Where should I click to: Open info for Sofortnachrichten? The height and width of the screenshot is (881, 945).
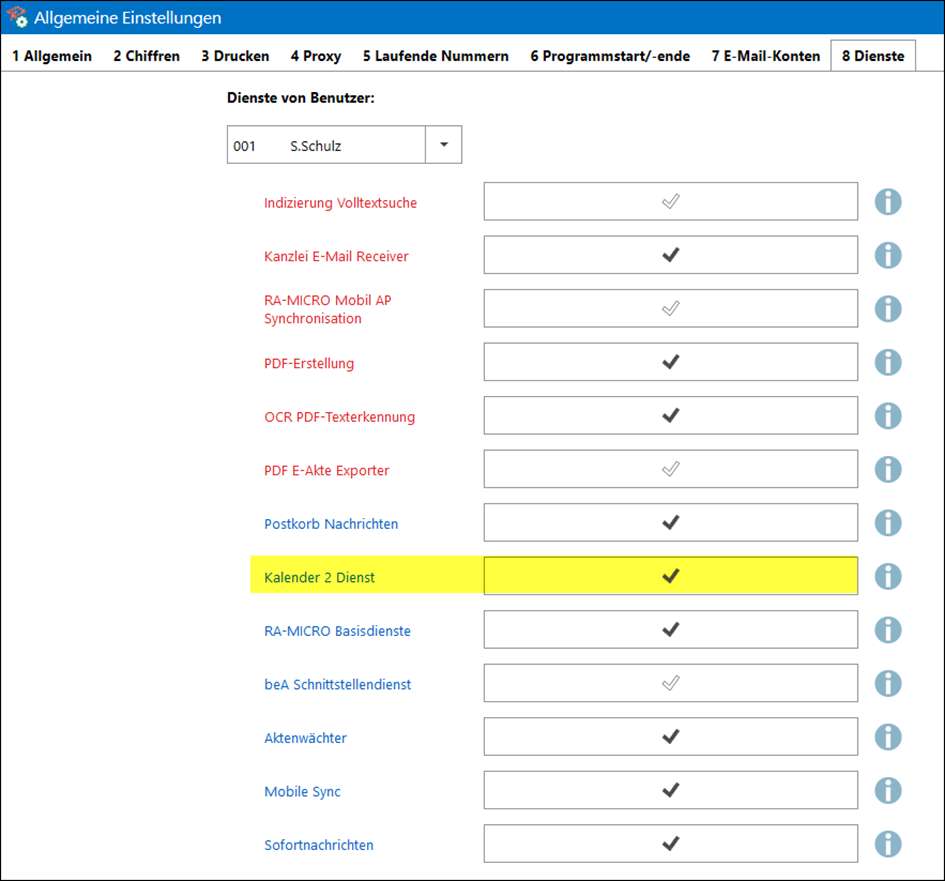(x=888, y=844)
